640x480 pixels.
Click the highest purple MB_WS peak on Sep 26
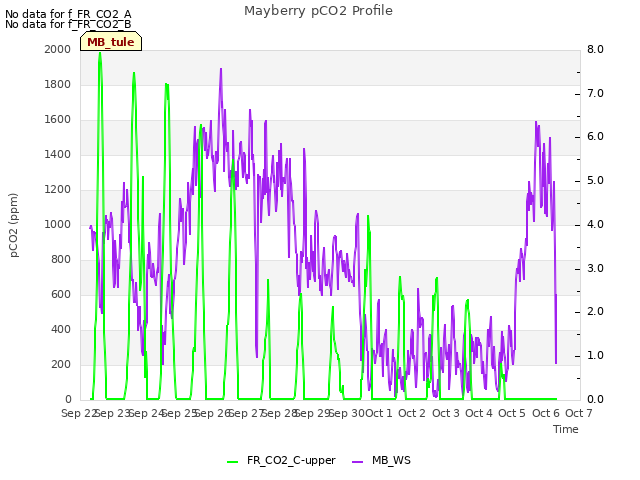pyautogui.click(x=221, y=69)
